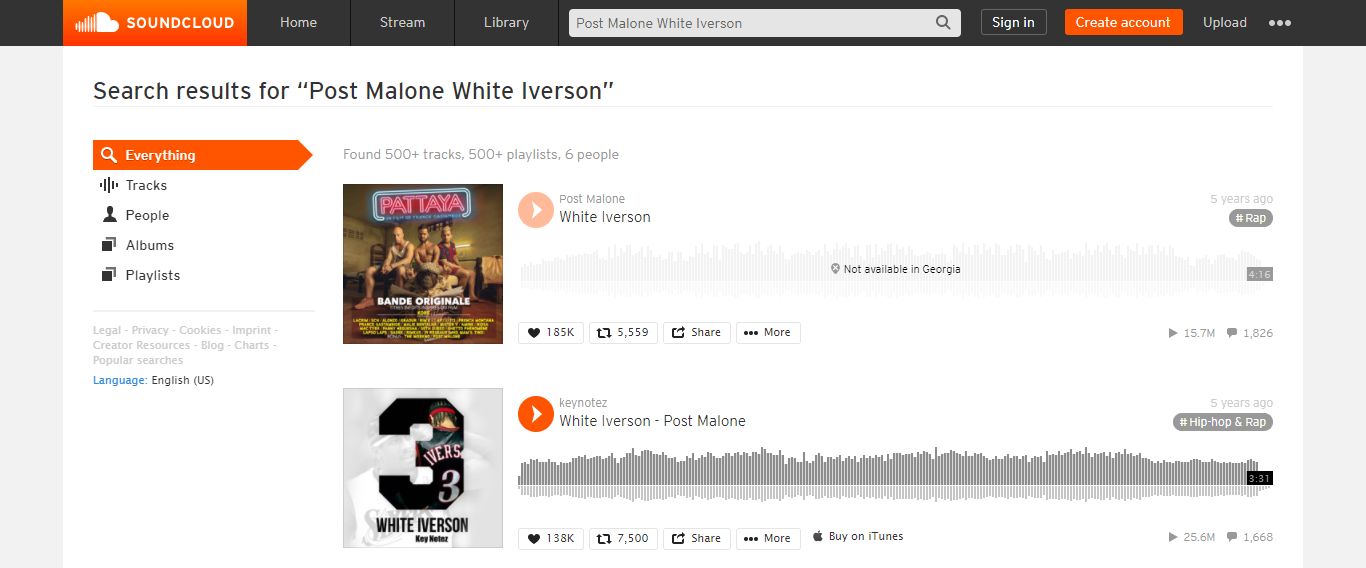Open the Stream tab
The image size is (1366, 568).
[402, 22]
